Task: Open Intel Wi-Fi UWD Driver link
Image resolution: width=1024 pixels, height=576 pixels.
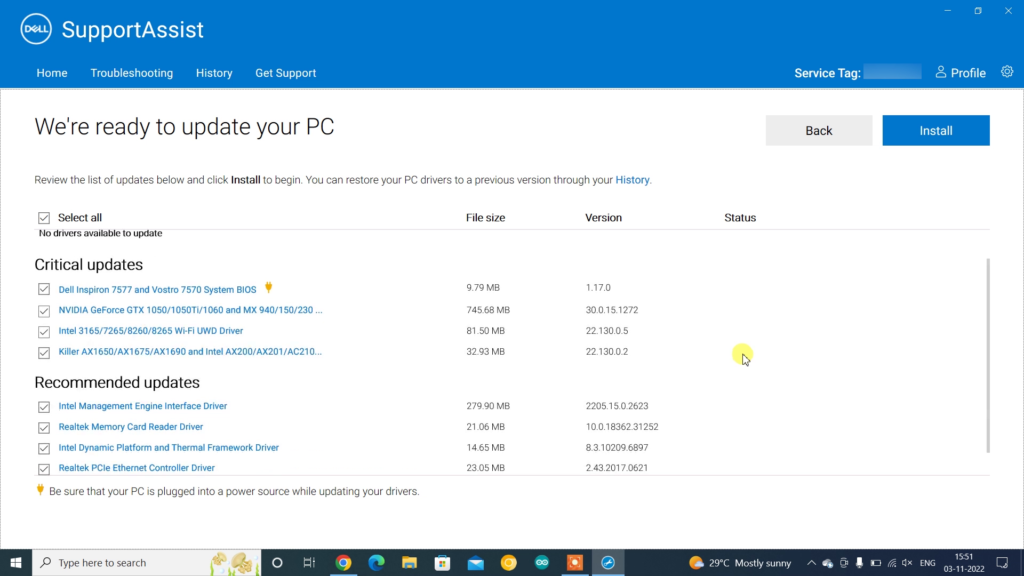Action: (x=151, y=330)
